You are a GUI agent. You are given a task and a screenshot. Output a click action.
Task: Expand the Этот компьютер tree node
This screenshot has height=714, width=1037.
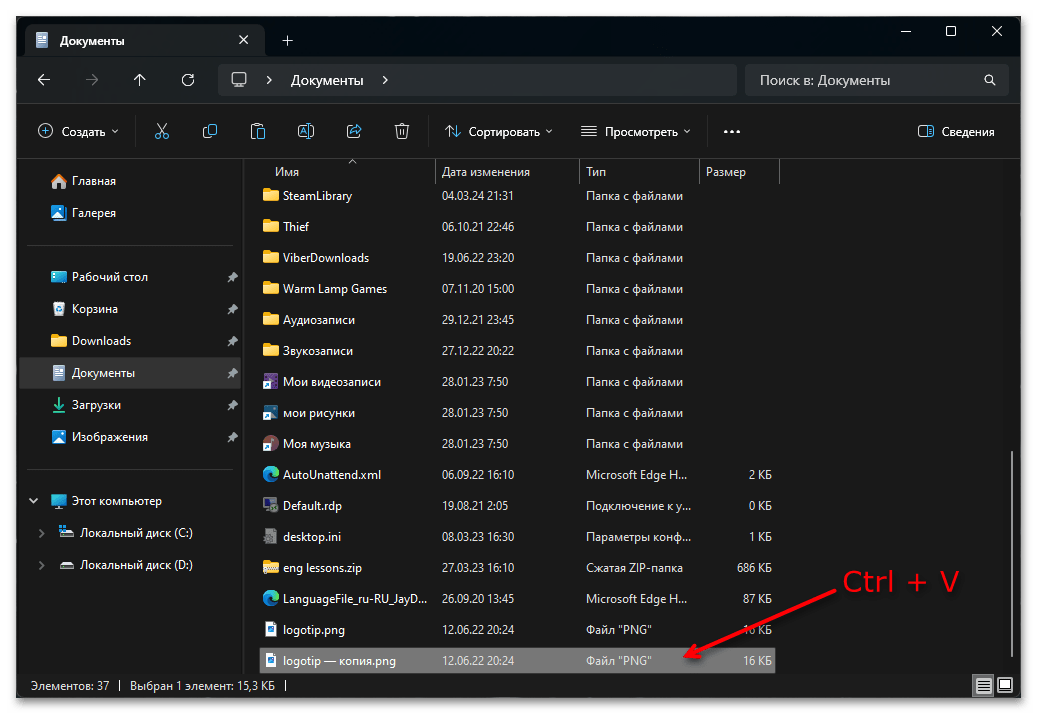coord(34,501)
